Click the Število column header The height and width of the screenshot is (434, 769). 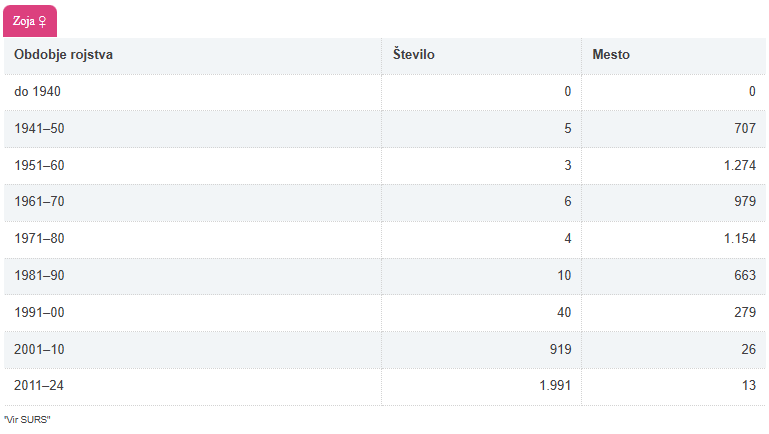click(413, 54)
